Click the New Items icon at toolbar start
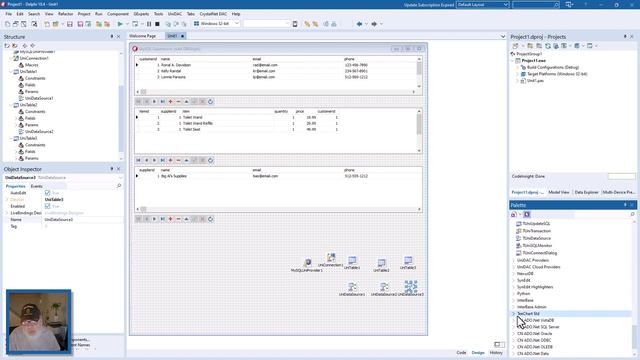The image size is (640, 360). 7,24
